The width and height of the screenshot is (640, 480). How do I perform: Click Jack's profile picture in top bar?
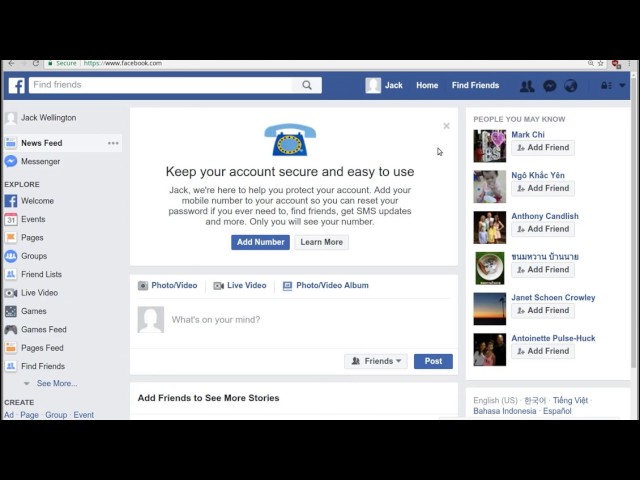click(x=373, y=85)
